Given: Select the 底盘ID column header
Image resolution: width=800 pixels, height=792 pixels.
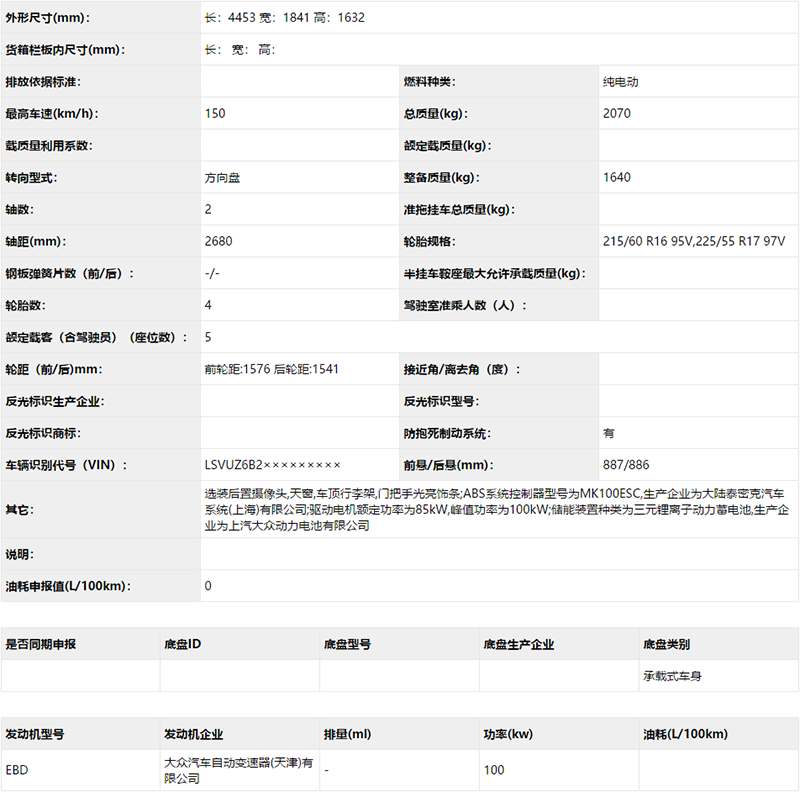Looking at the screenshot, I should tap(183, 645).
